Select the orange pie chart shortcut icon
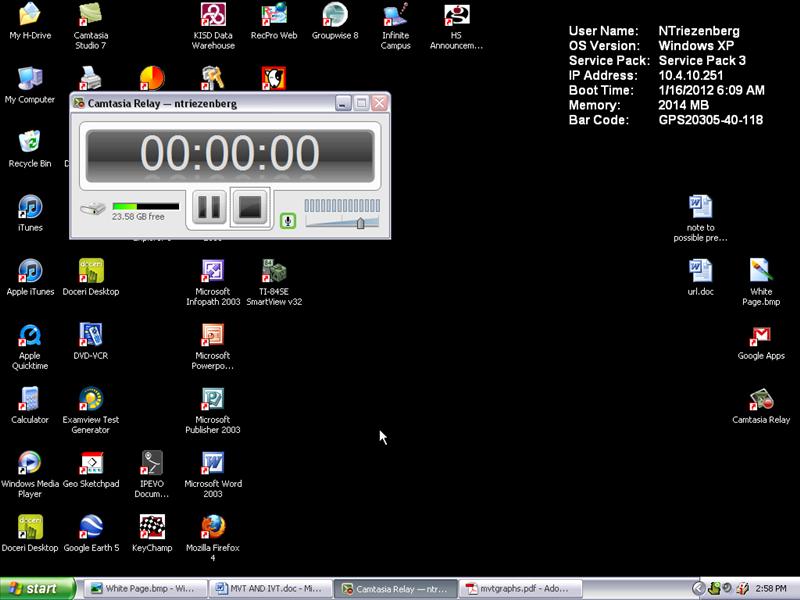Image resolution: width=800 pixels, height=600 pixels. (152, 78)
